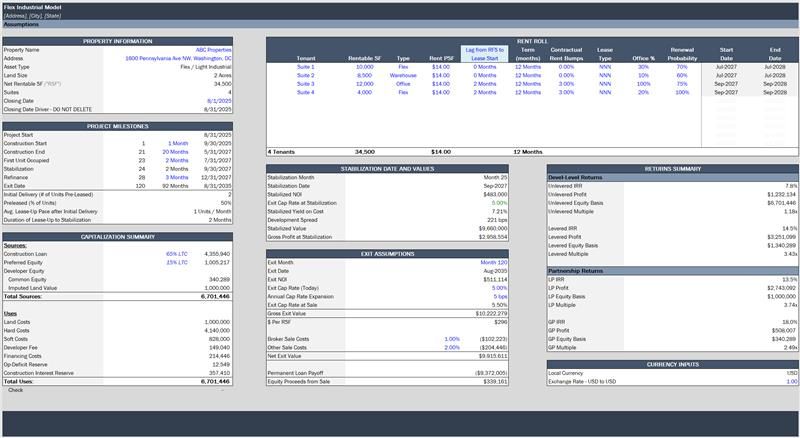
Task: Select the '1 Units / Month' lease-up pace cell
Action: pyautogui.click(x=212, y=211)
